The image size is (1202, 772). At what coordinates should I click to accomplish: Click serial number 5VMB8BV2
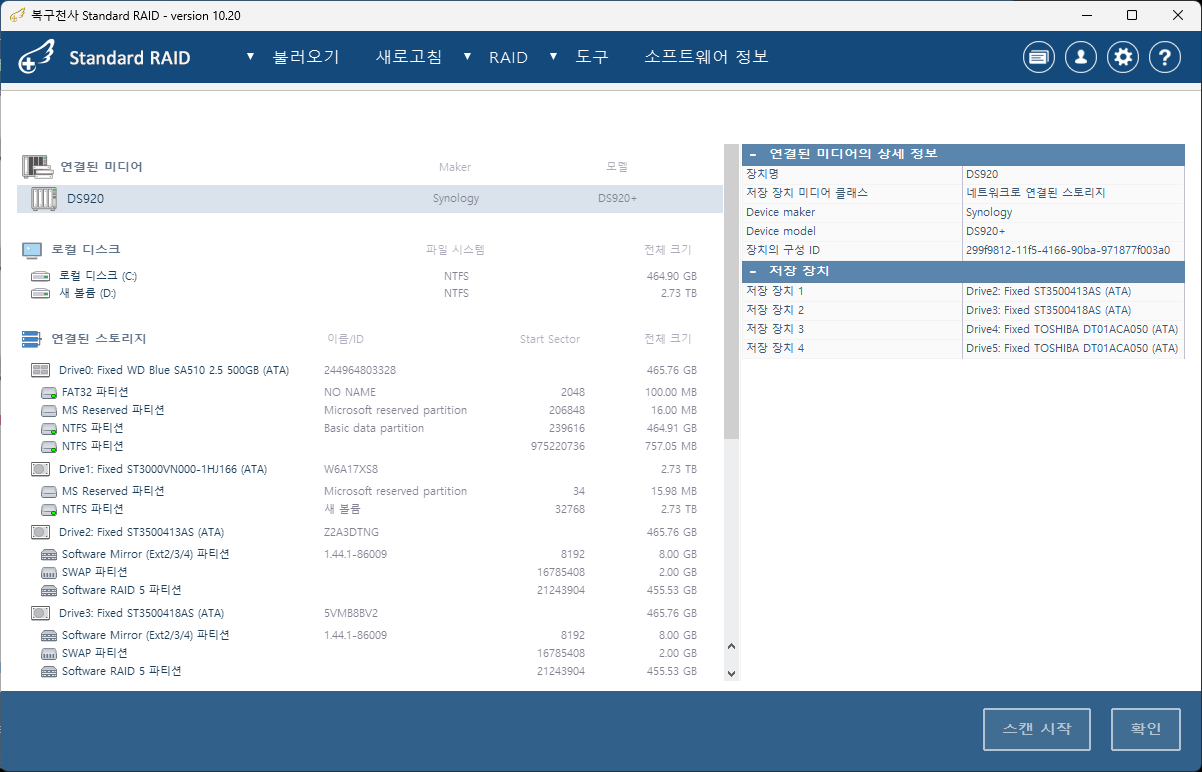(351, 613)
